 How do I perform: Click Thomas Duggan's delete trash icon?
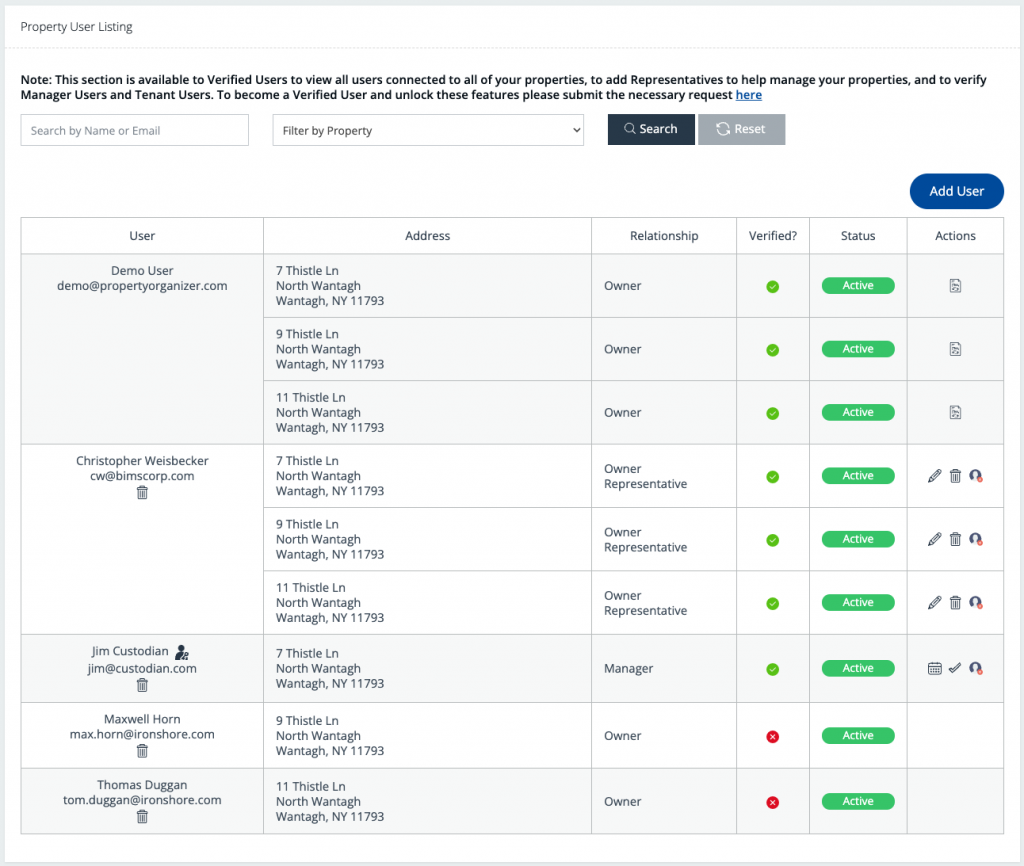[141, 817]
